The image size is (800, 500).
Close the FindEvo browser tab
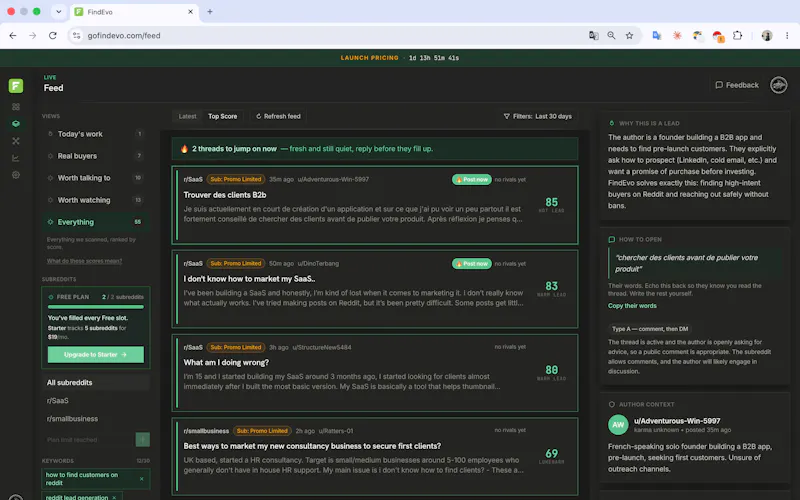190,12
